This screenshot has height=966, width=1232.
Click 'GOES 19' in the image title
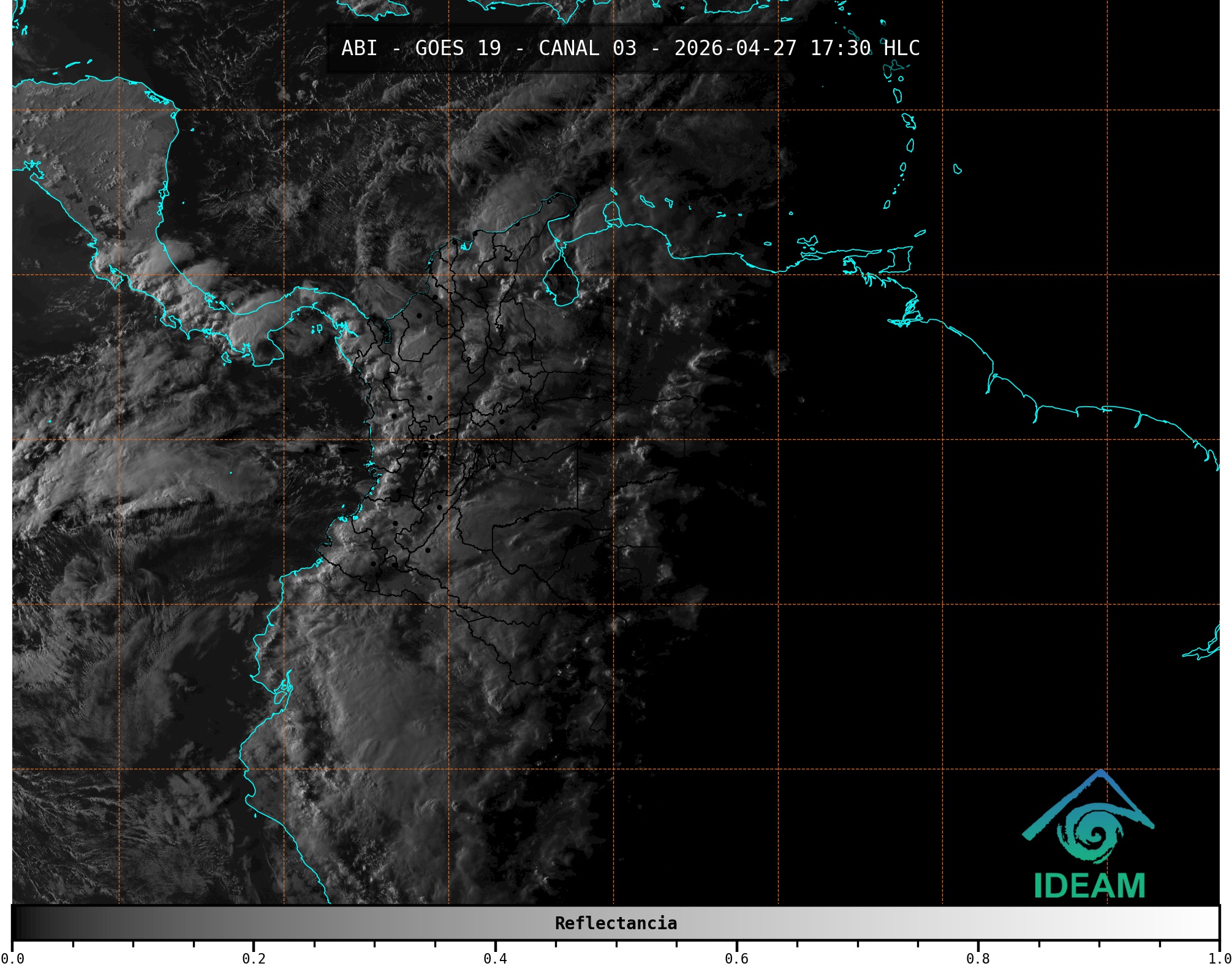pos(458,48)
